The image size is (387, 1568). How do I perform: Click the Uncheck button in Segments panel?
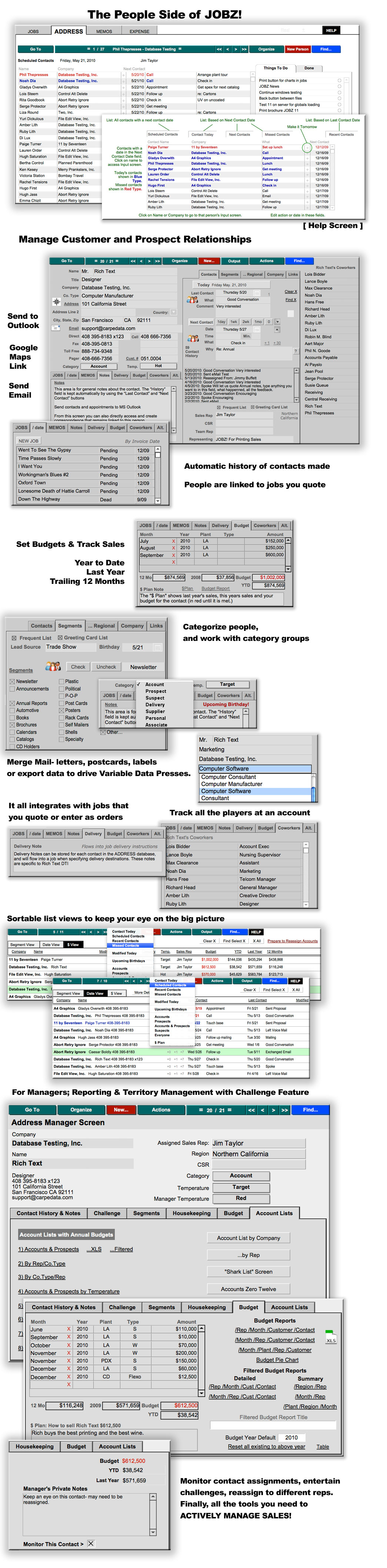point(106,666)
